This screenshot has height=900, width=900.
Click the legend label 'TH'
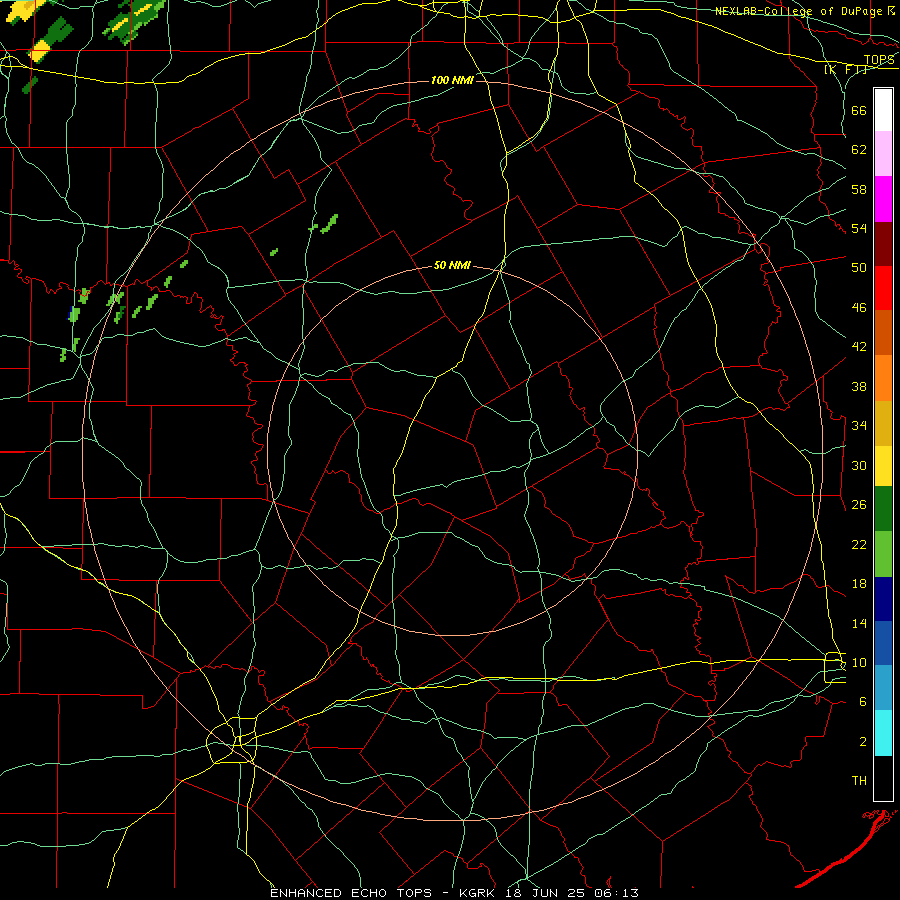pyautogui.click(x=859, y=780)
